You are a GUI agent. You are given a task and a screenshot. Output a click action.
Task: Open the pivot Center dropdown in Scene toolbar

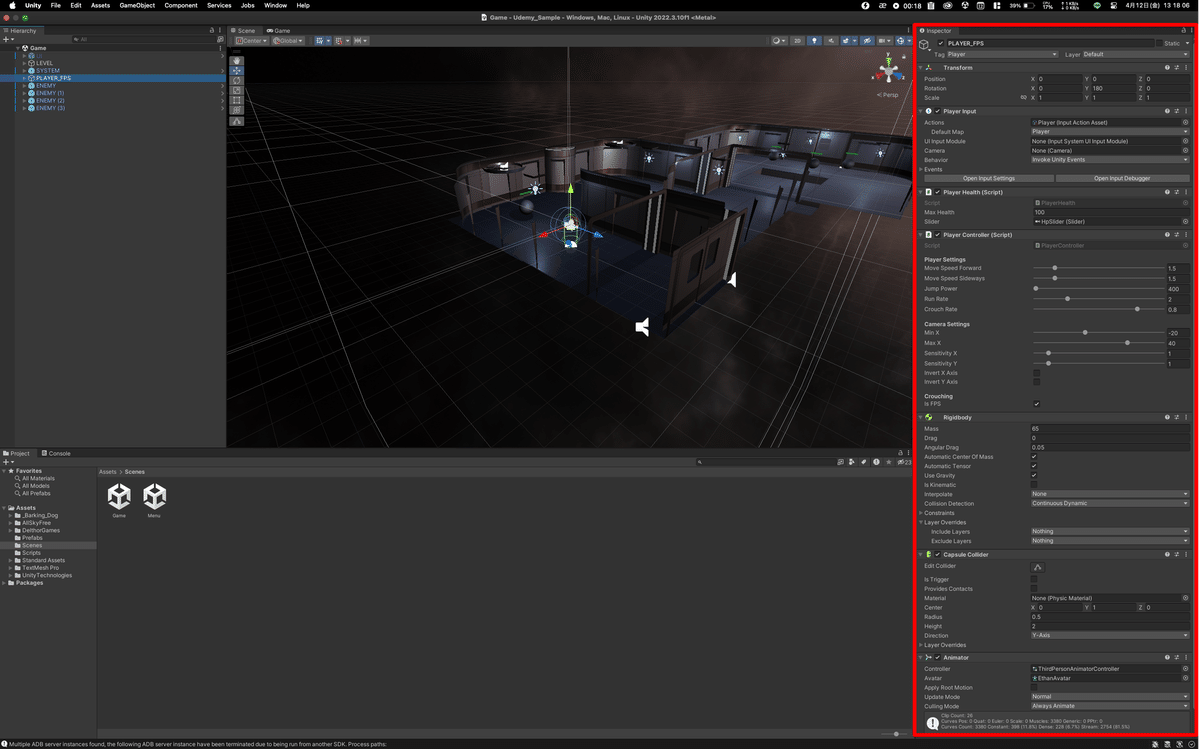[251, 41]
